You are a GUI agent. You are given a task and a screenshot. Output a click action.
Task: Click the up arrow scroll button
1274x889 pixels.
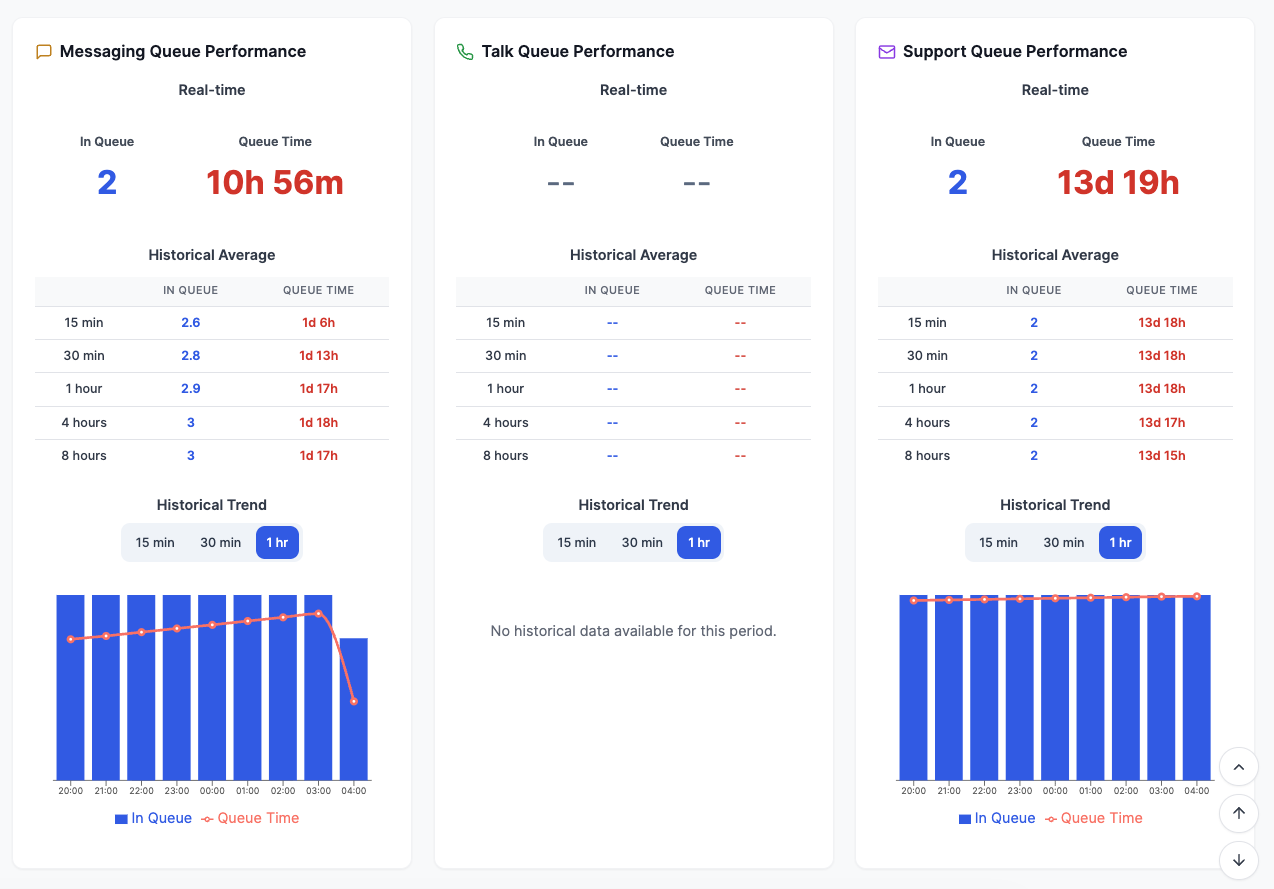click(x=1239, y=813)
